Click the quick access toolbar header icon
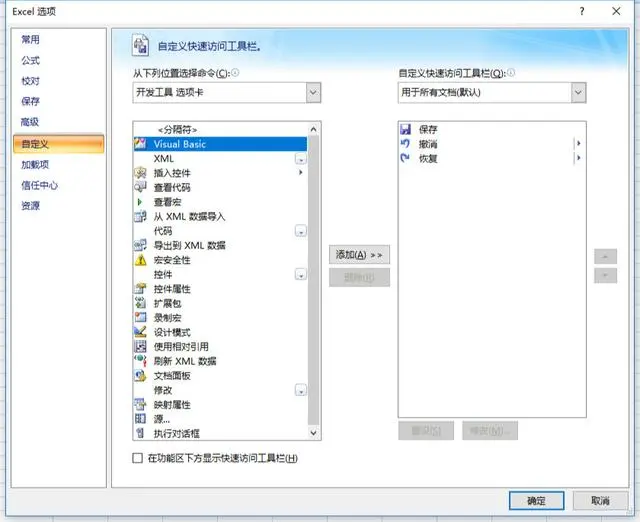Image resolution: width=640 pixels, height=522 pixels. (x=140, y=45)
